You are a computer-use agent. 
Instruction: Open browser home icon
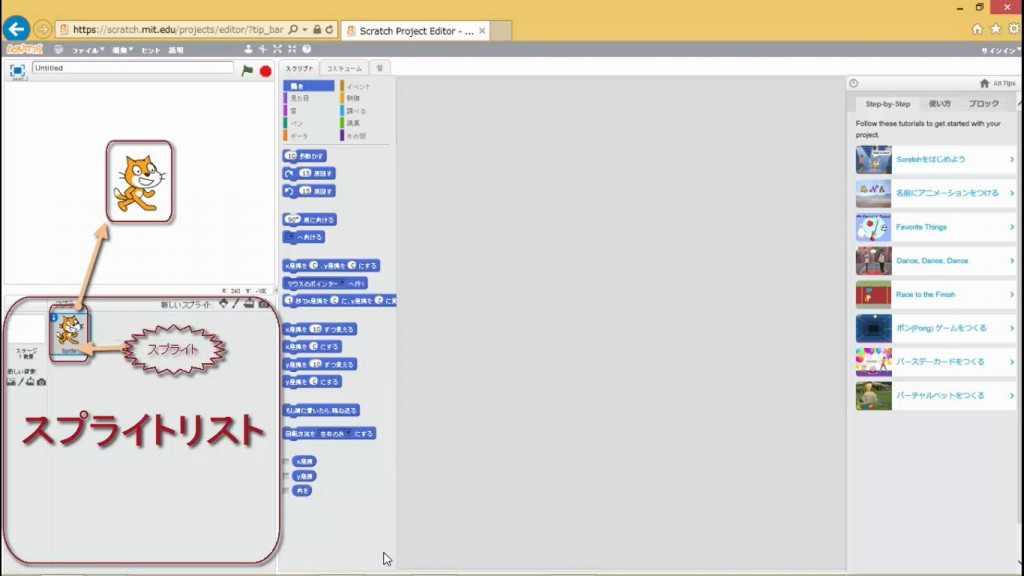pos(977,29)
